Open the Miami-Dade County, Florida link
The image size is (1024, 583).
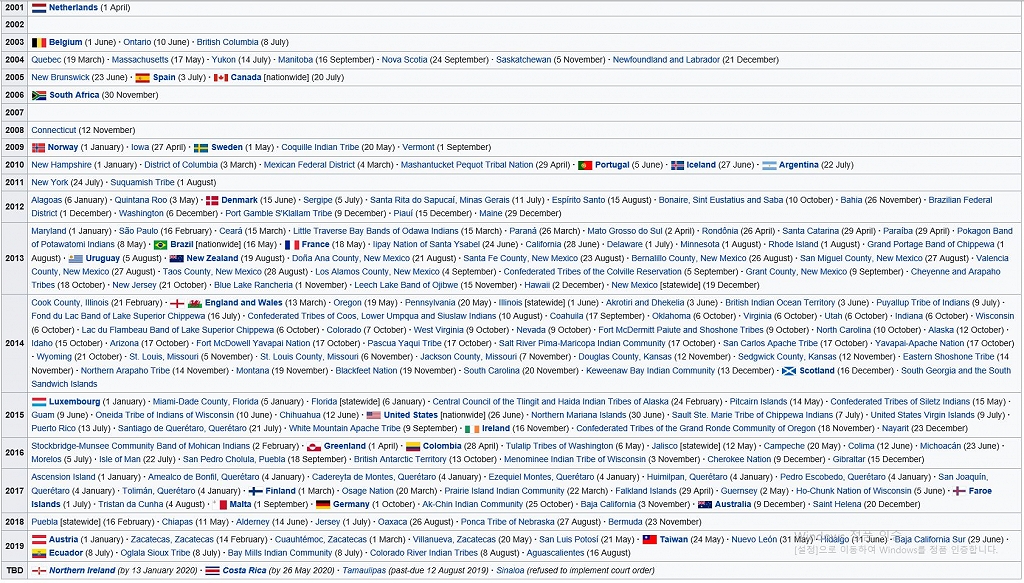click(x=206, y=402)
